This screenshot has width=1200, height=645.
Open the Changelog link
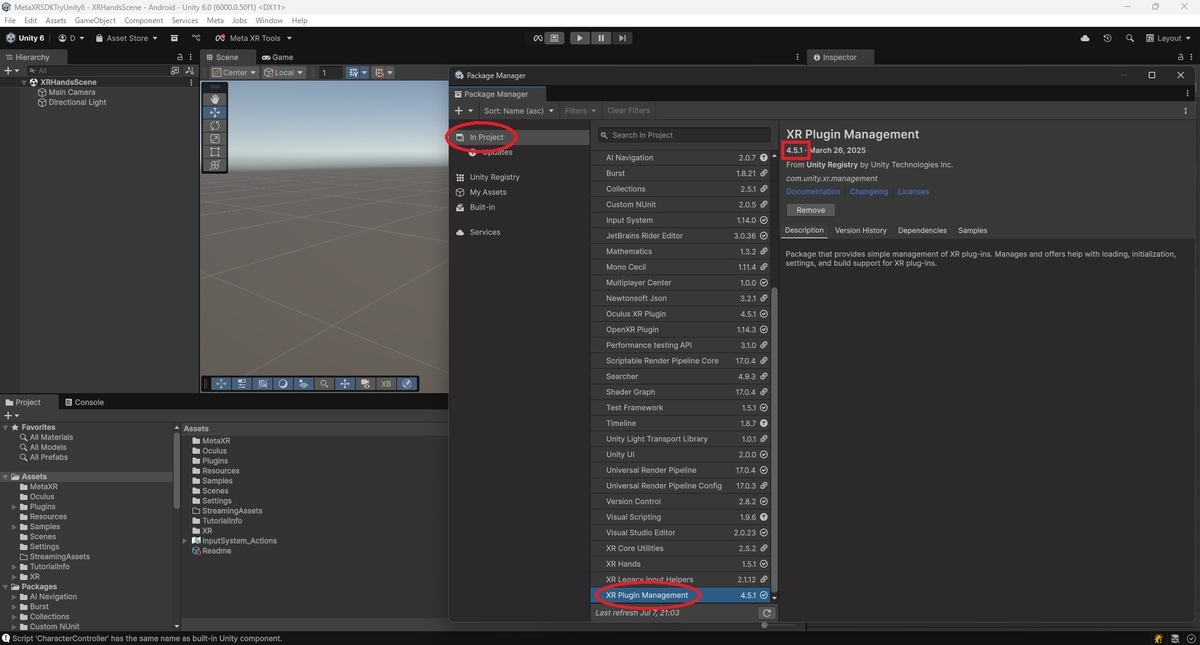tap(868, 191)
